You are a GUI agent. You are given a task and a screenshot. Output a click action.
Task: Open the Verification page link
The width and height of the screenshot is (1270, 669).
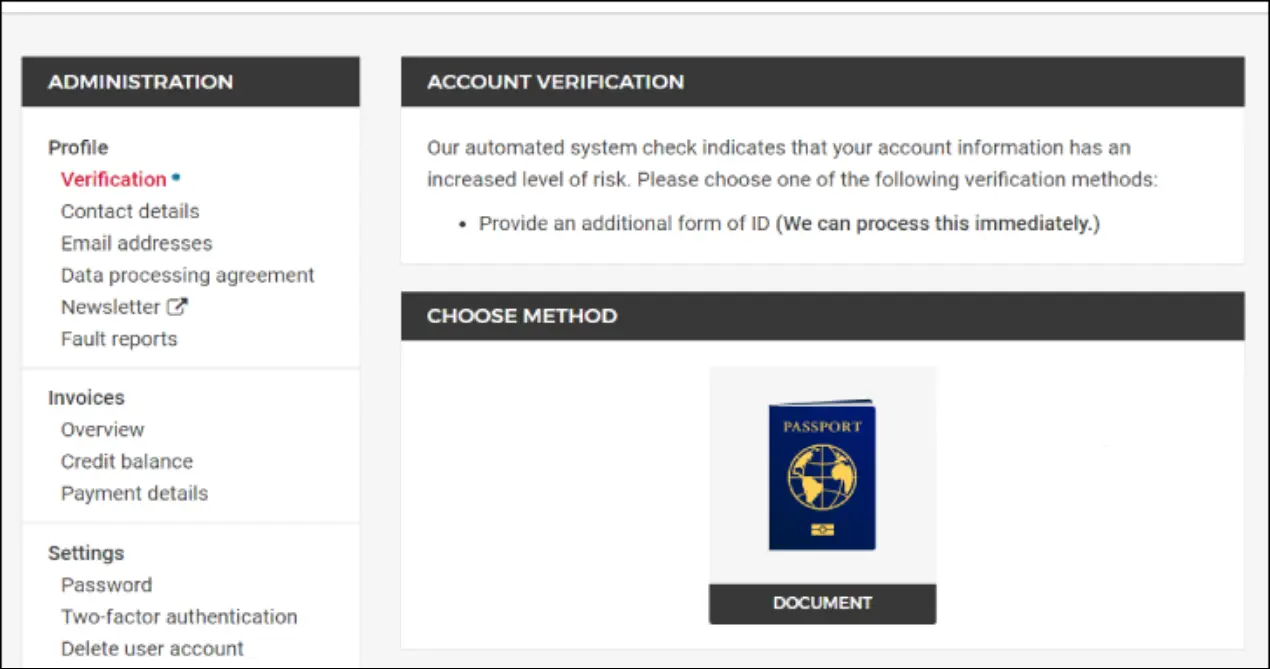click(x=113, y=179)
